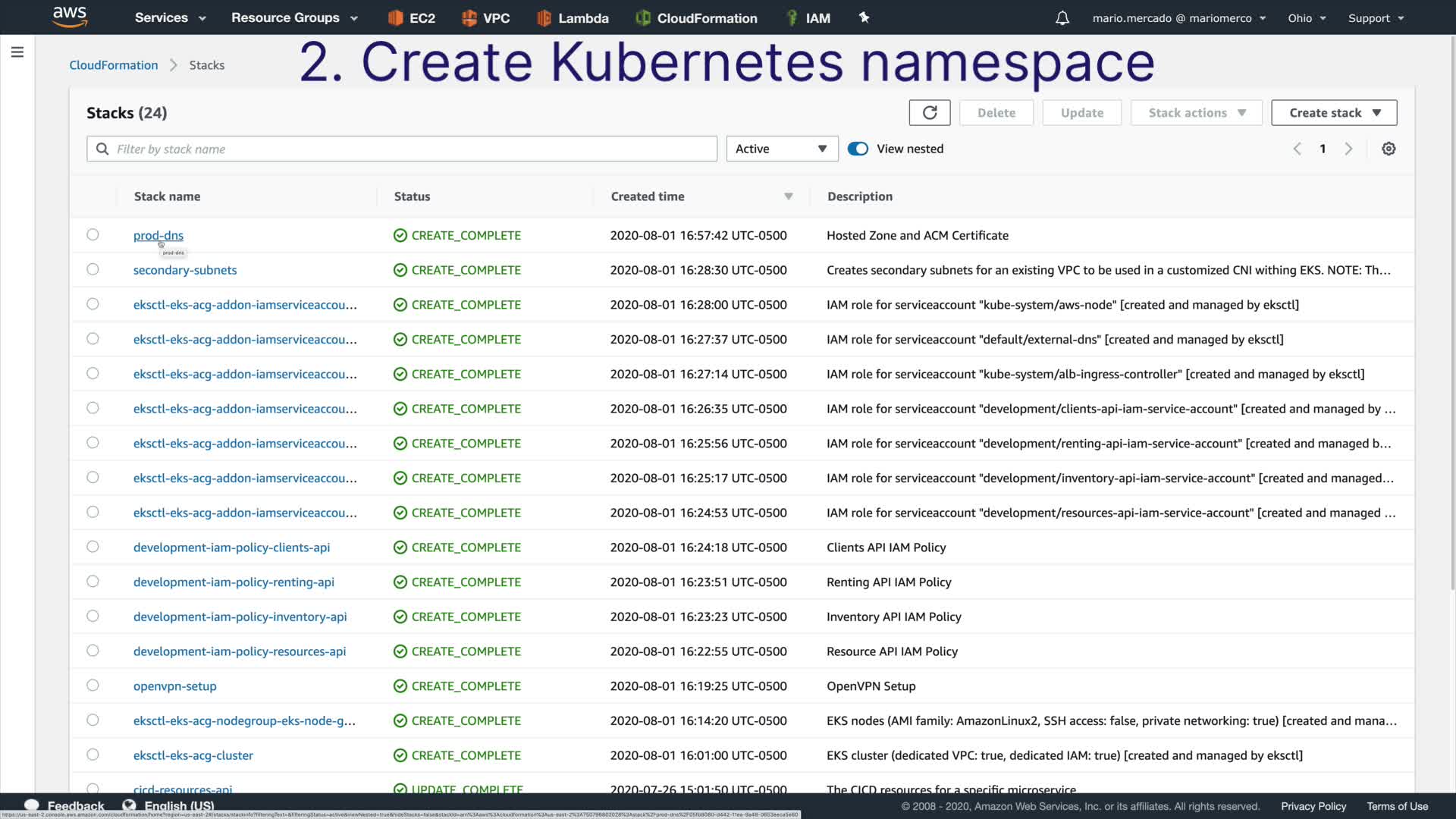The image size is (1456, 819).
Task: Open the hamburger side navigation menu
Action: pos(17,52)
